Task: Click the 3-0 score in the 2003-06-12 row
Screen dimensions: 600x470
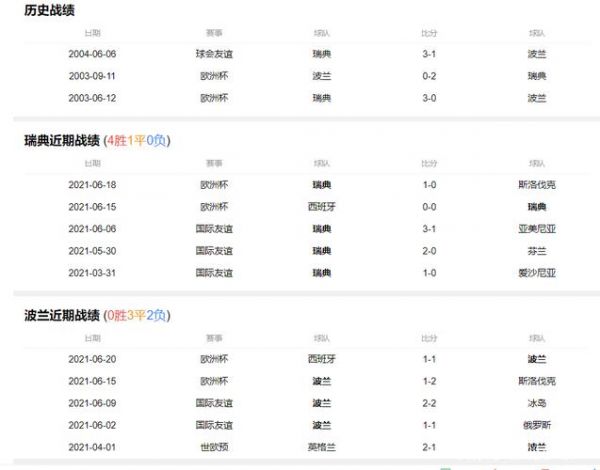Action: pyautogui.click(x=429, y=98)
